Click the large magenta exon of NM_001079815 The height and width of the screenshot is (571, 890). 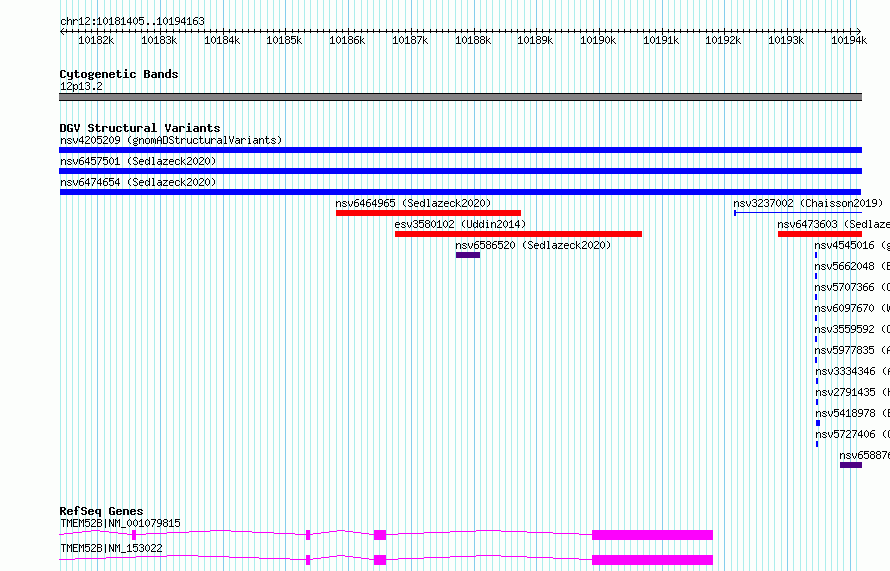point(652,535)
